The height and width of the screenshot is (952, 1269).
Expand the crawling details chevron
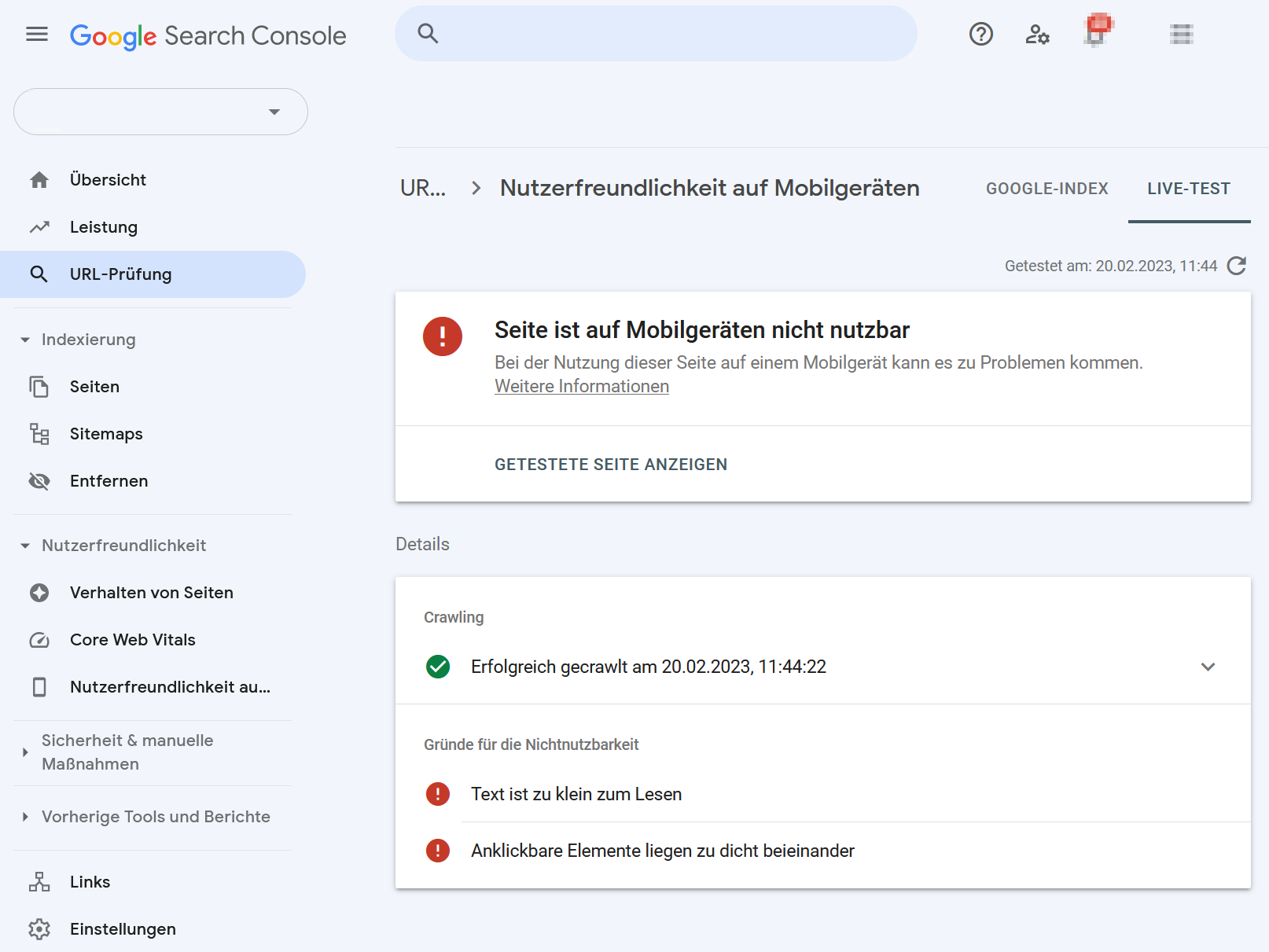(1208, 667)
